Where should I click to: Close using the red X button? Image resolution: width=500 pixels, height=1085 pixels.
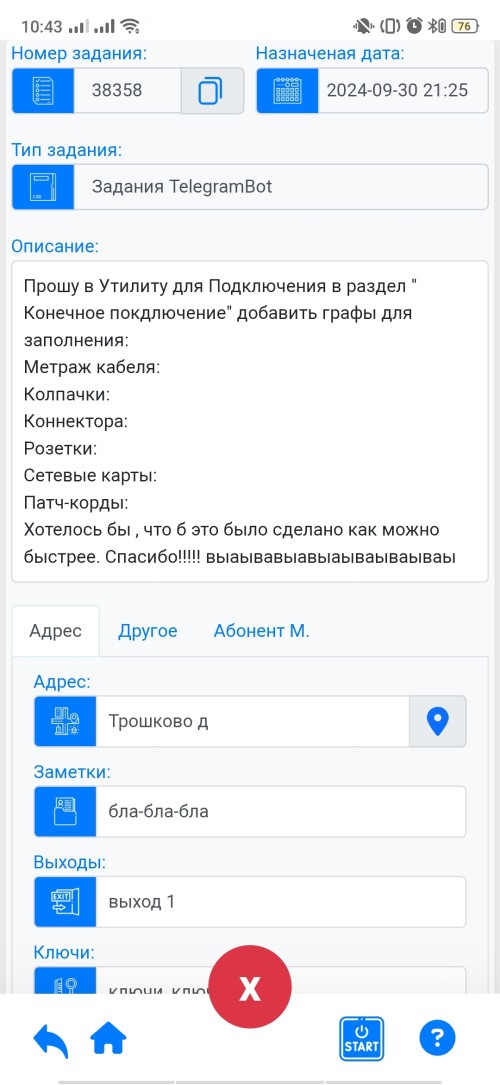point(250,989)
